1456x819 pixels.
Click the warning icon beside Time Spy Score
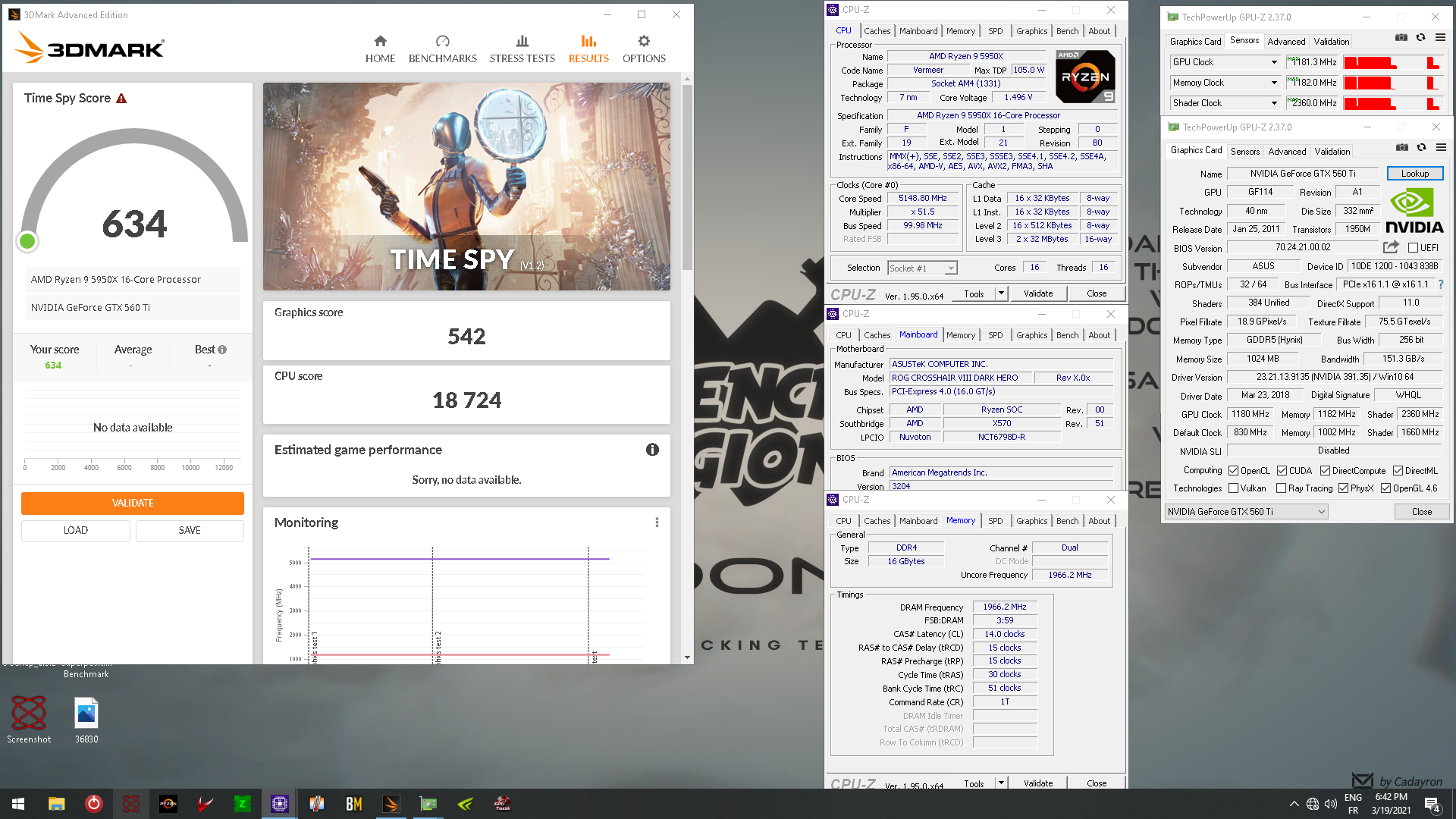(x=121, y=99)
